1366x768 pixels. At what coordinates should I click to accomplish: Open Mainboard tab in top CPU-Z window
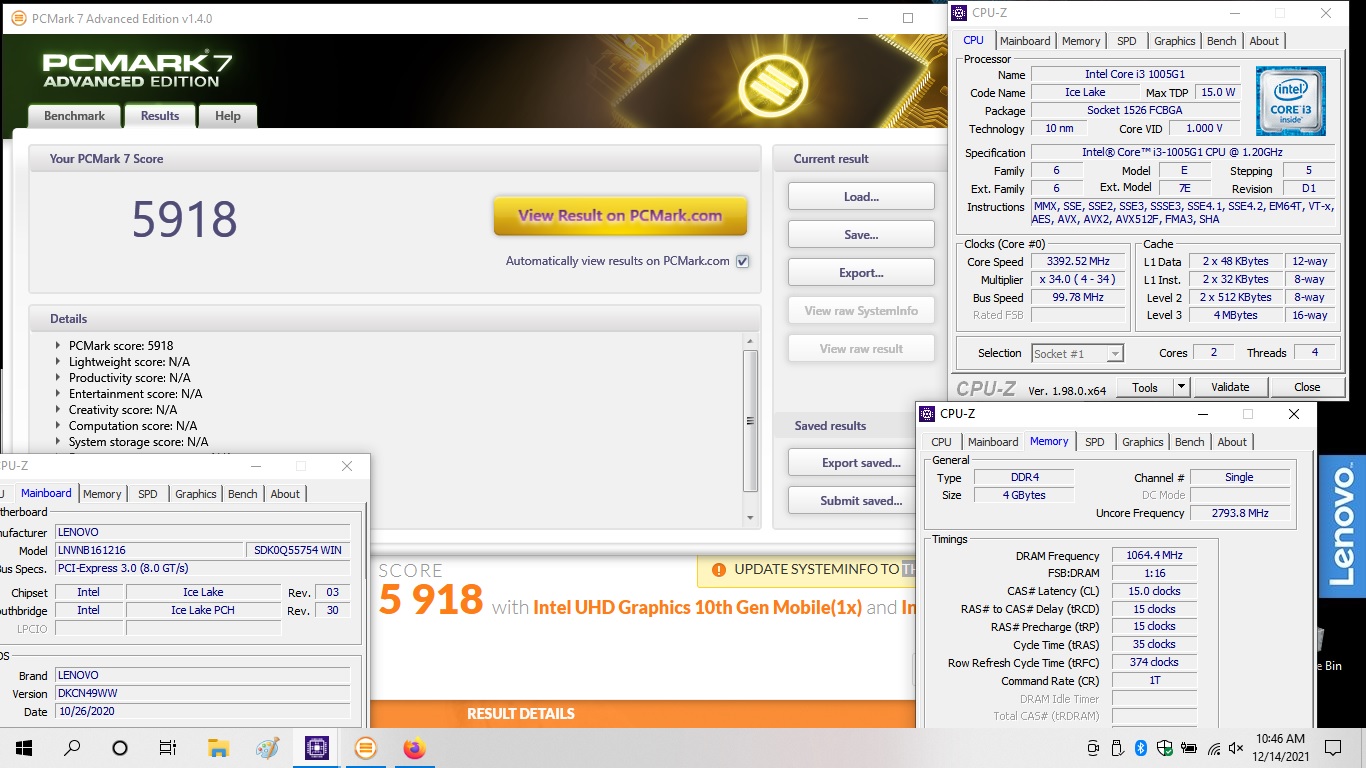point(1025,41)
